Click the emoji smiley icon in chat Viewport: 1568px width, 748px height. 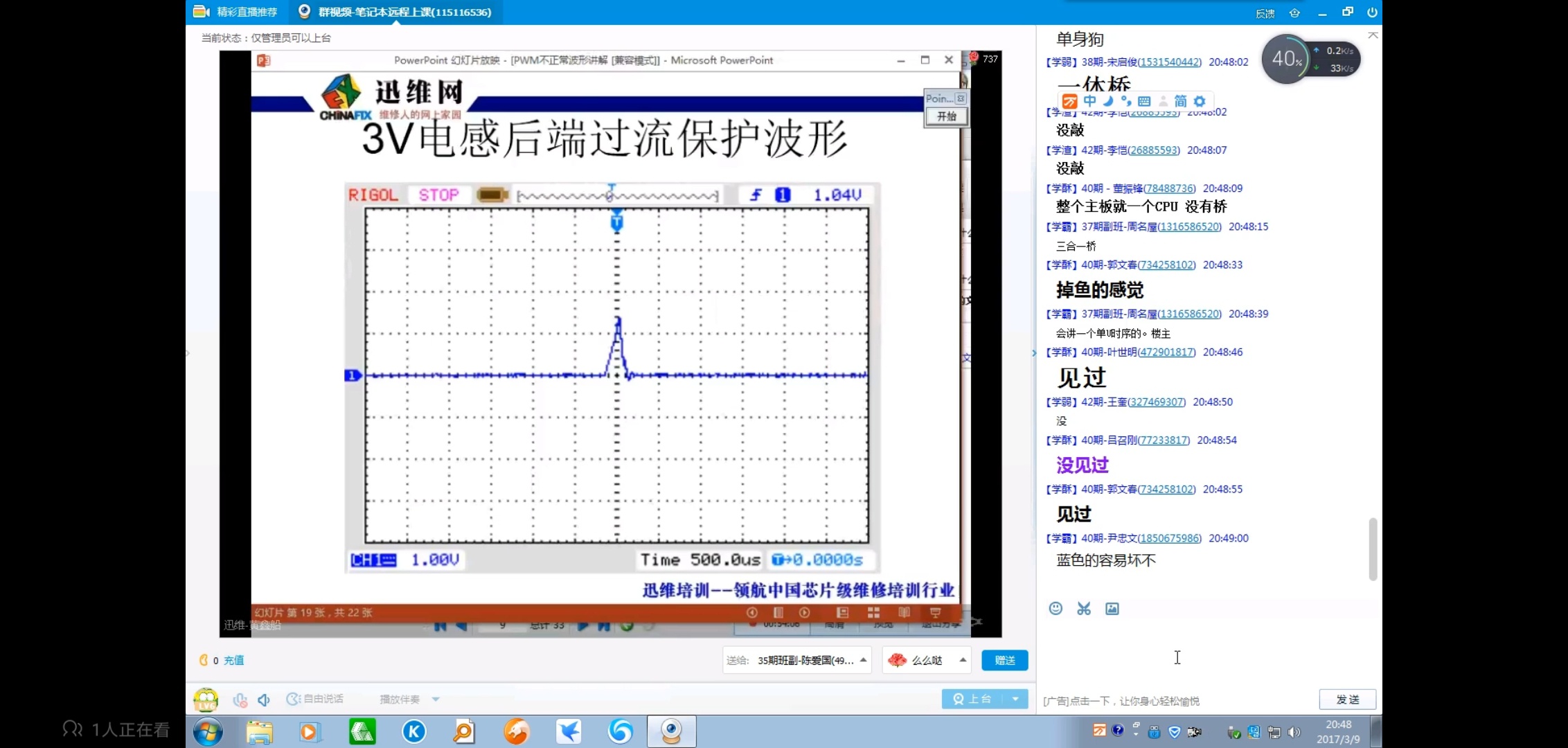click(1055, 608)
